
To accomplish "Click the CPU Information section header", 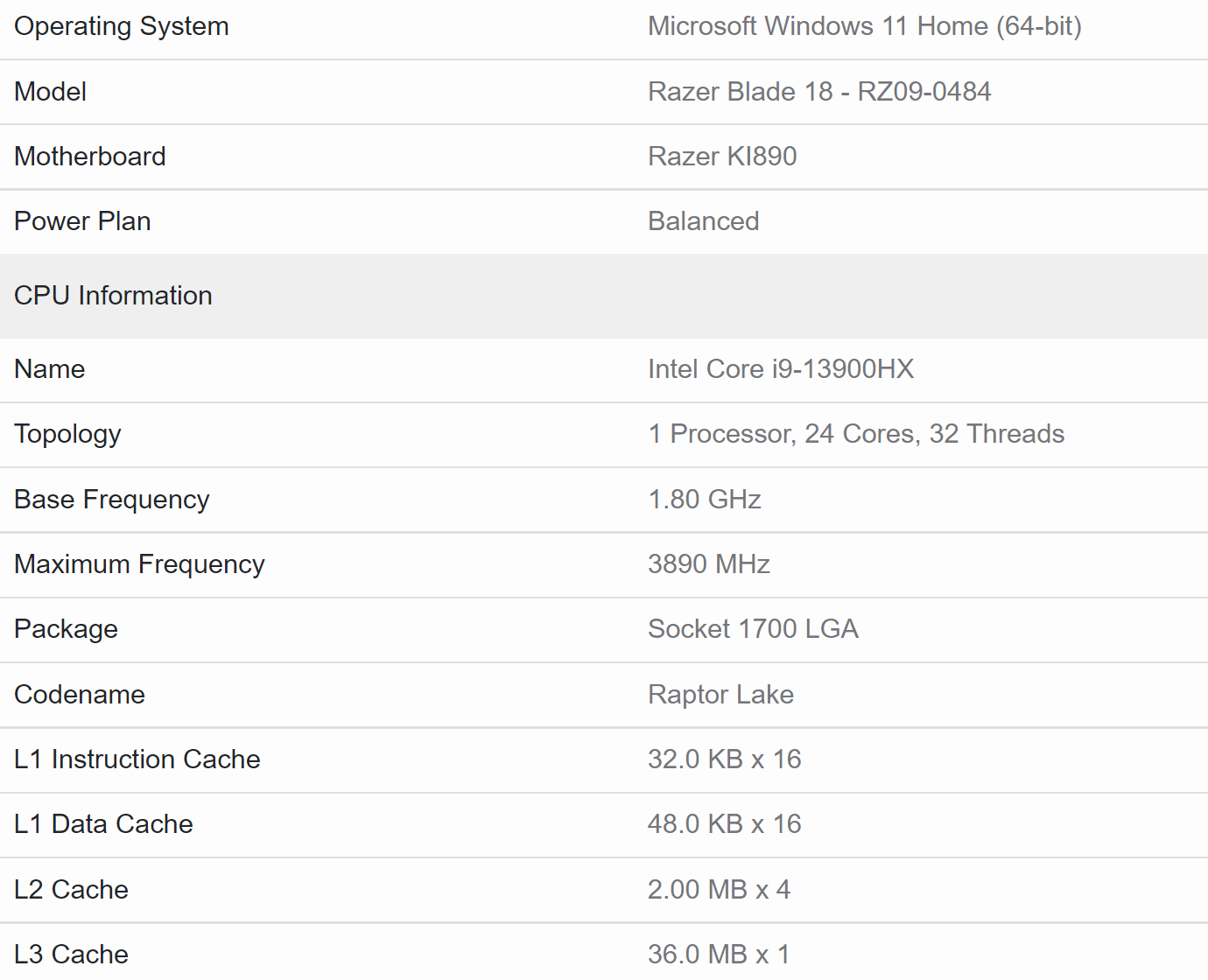I will [x=113, y=296].
